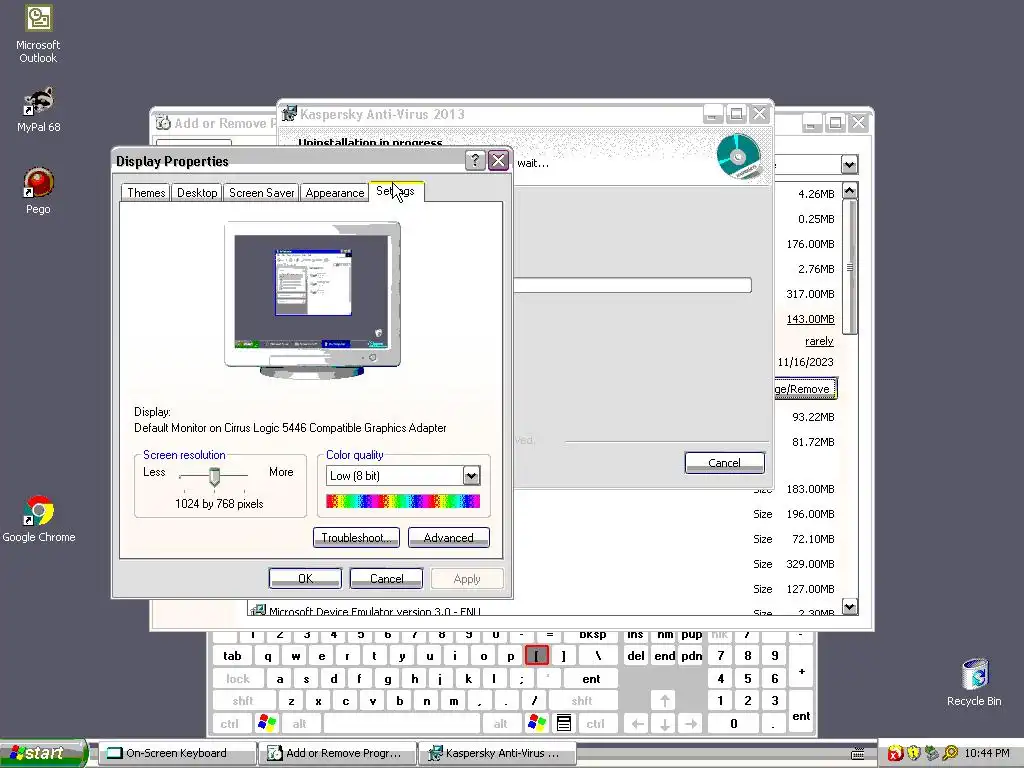Select the MyPal 68 desktop shortcut
The height and width of the screenshot is (768, 1024).
[38, 109]
